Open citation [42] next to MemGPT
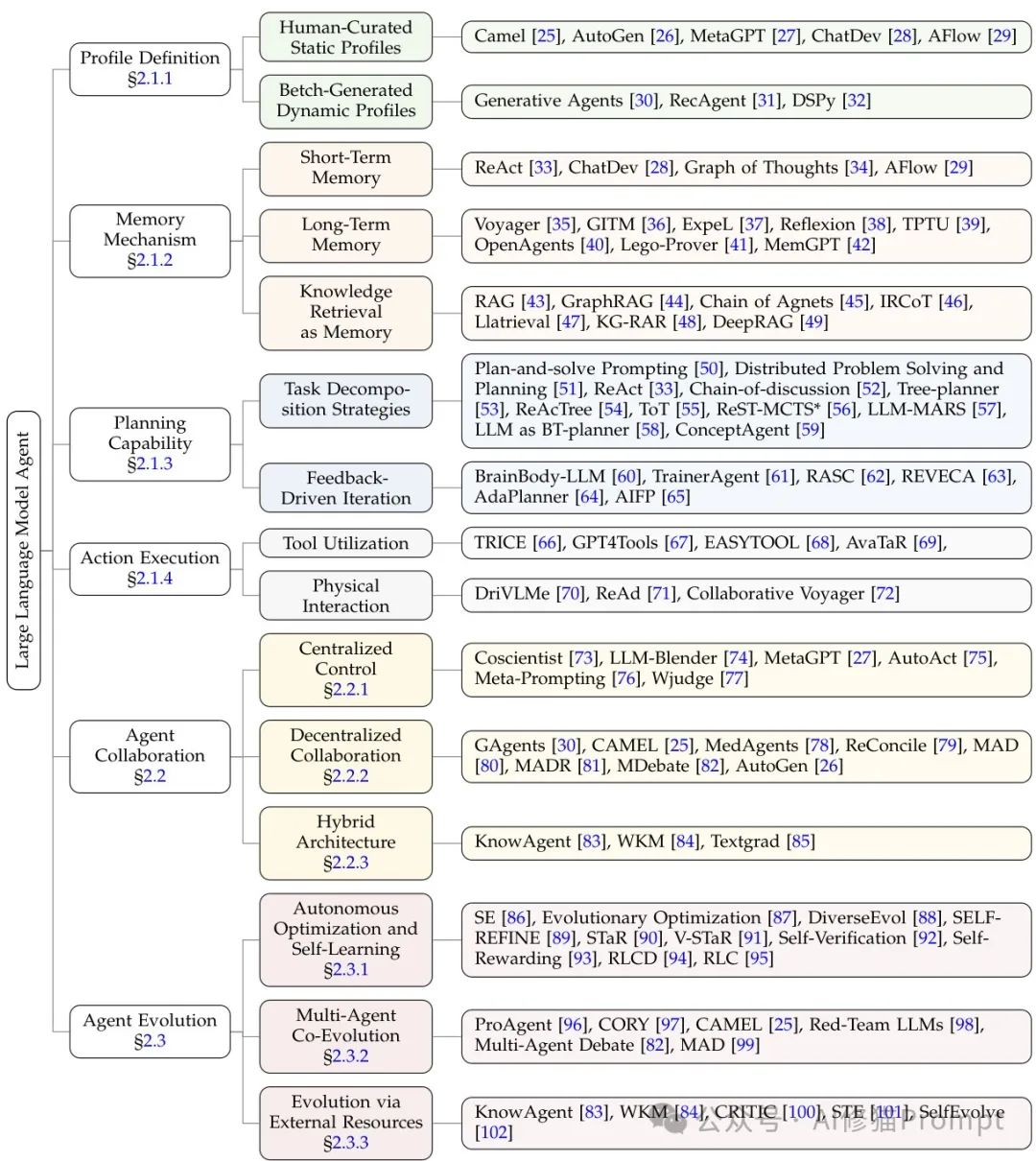The width and height of the screenshot is (1036, 1161). [861, 245]
